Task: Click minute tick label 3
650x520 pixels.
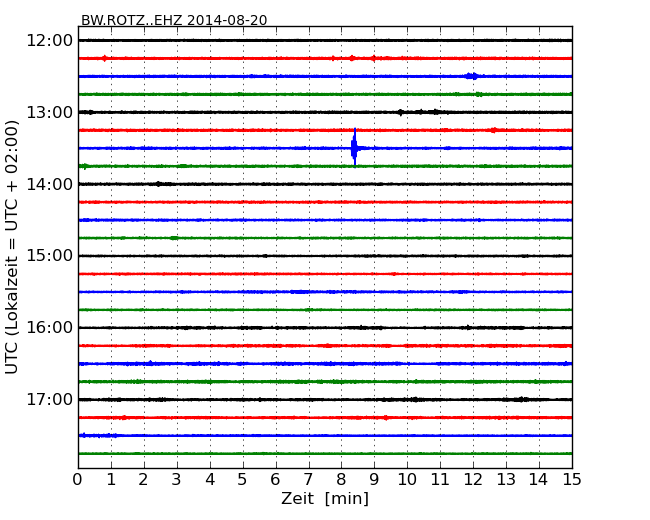Action: click(177, 480)
